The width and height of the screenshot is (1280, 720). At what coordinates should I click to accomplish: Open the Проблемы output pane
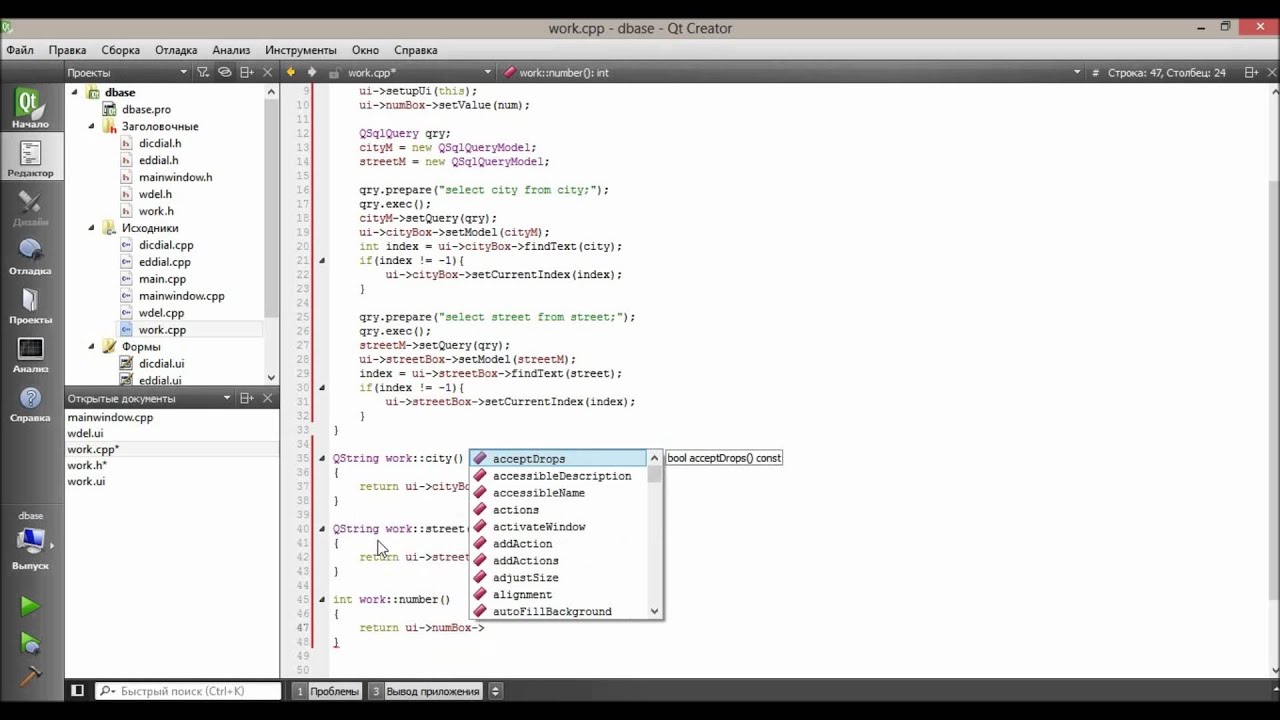pos(326,691)
